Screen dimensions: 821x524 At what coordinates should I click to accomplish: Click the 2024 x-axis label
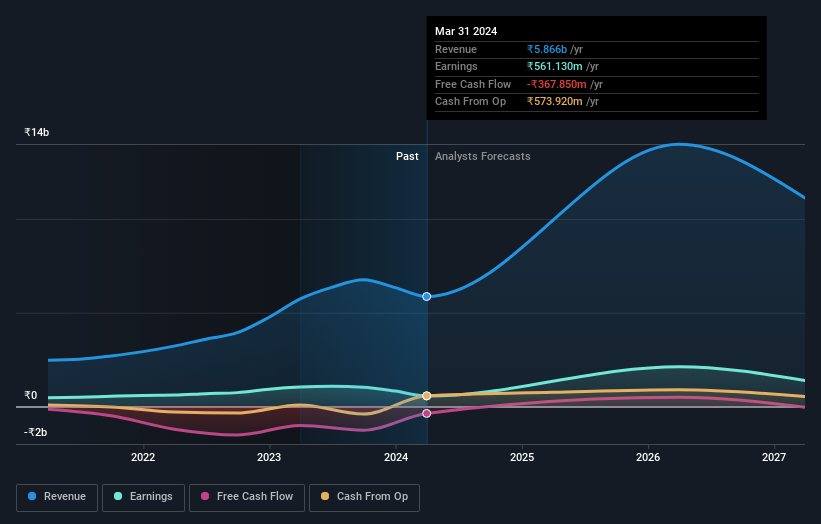(396, 458)
